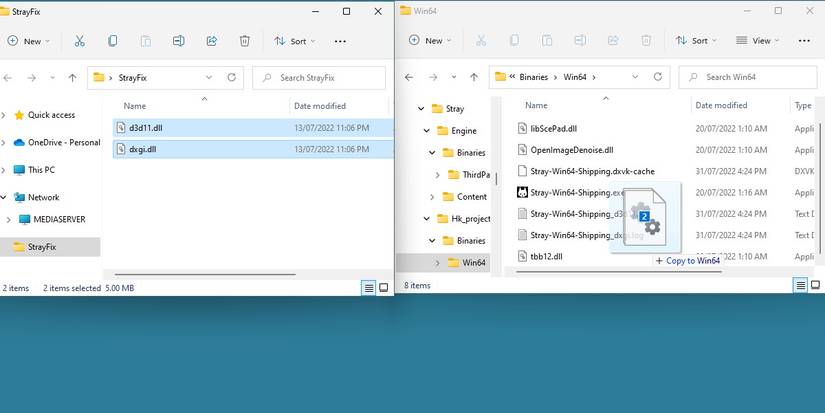Click Binaries in Win64 address breadcrumb
825x413 pixels.
click(534, 77)
